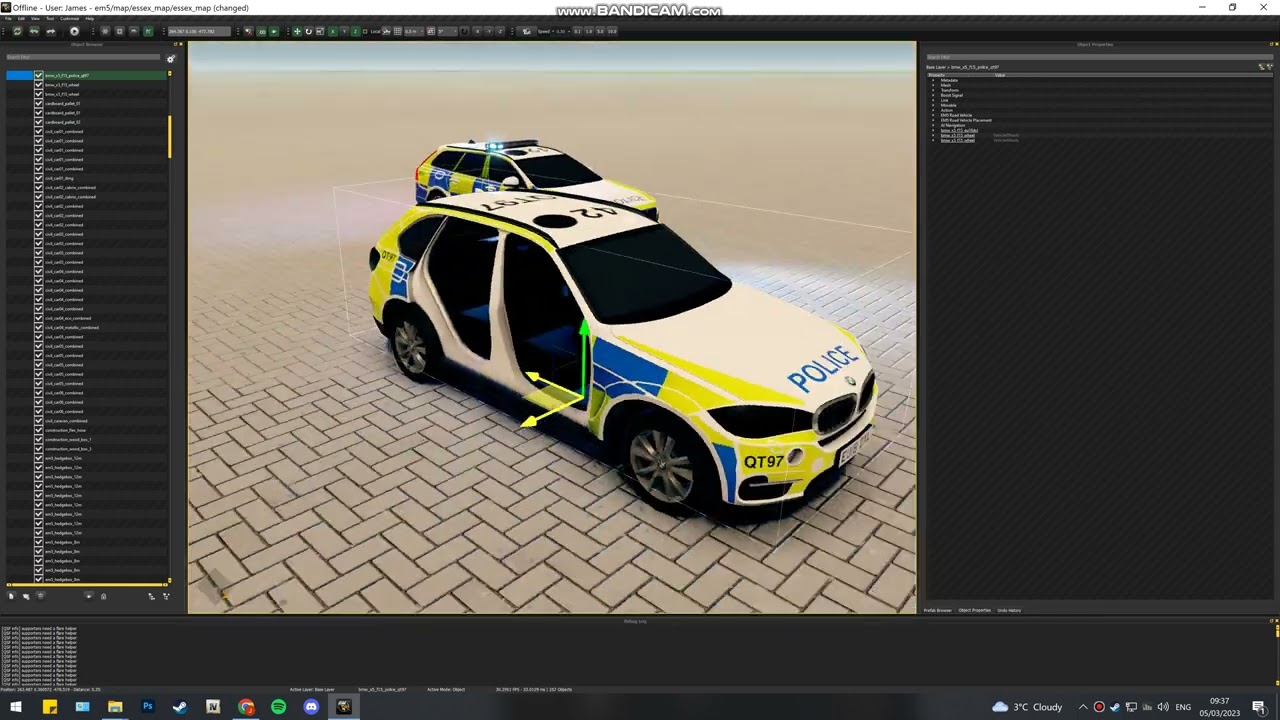This screenshot has height=720, width=1280.
Task: Click the delete trash icon below Object Browser
Action: (x=40, y=596)
